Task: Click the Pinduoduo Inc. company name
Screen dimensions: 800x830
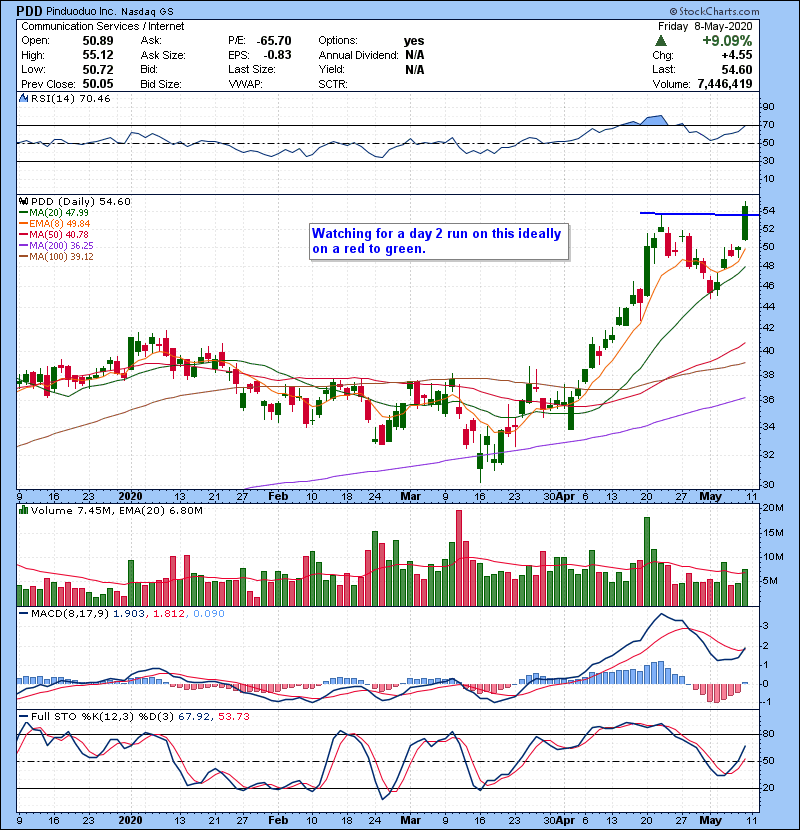Action: [x=80, y=11]
